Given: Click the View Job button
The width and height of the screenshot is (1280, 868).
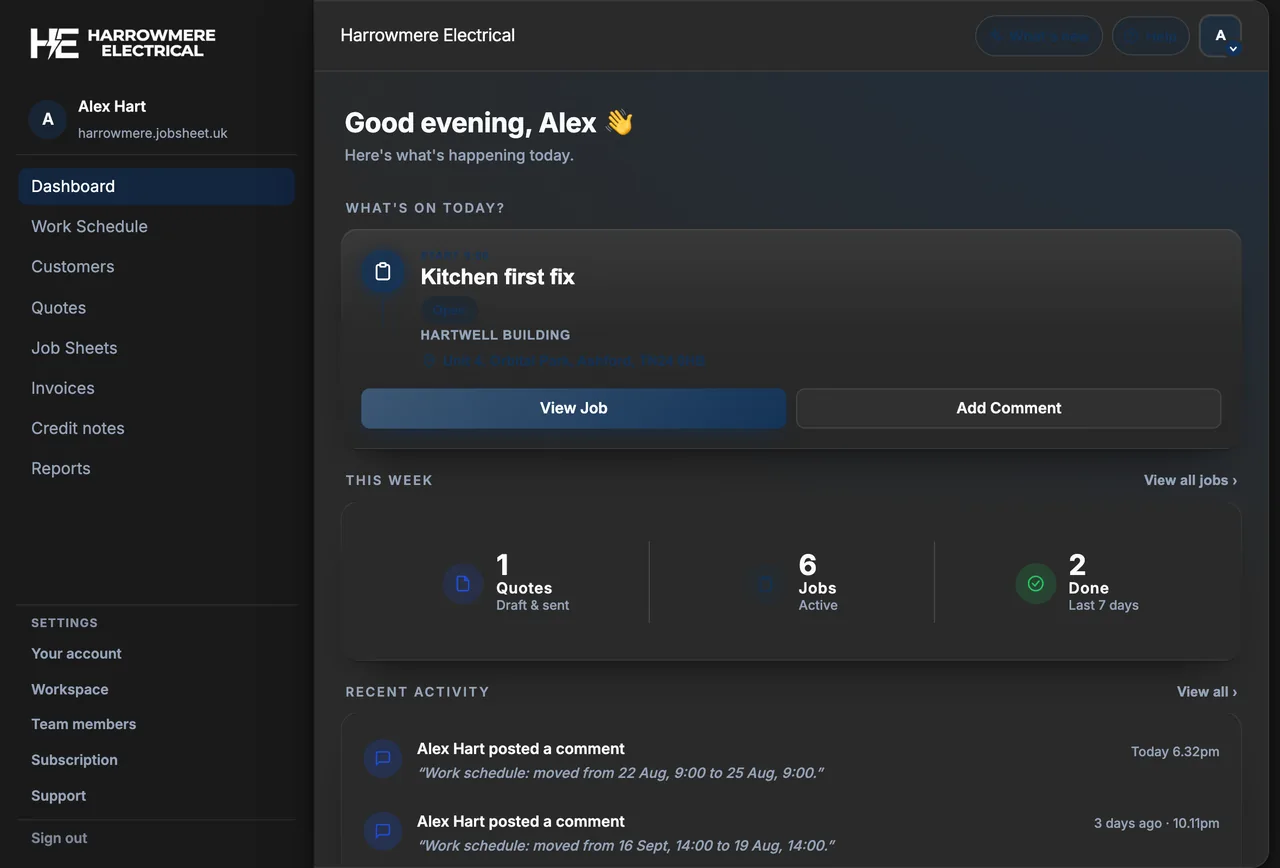Looking at the screenshot, I should pyautogui.click(x=573, y=408).
